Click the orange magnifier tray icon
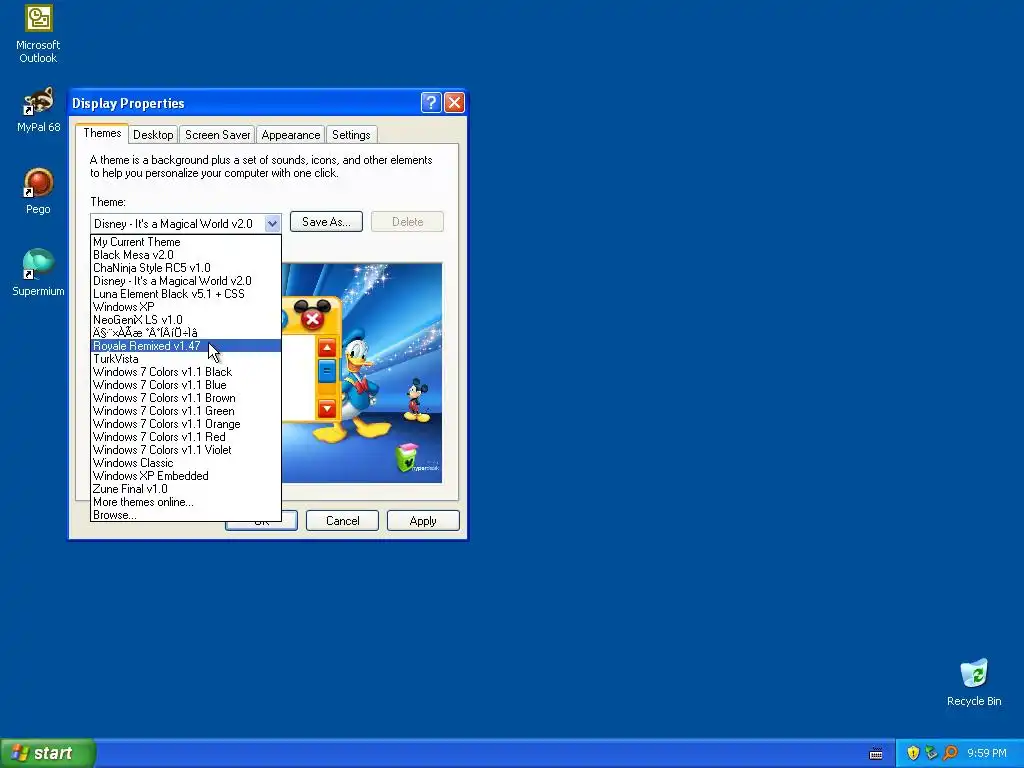 [x=950, y=753]
